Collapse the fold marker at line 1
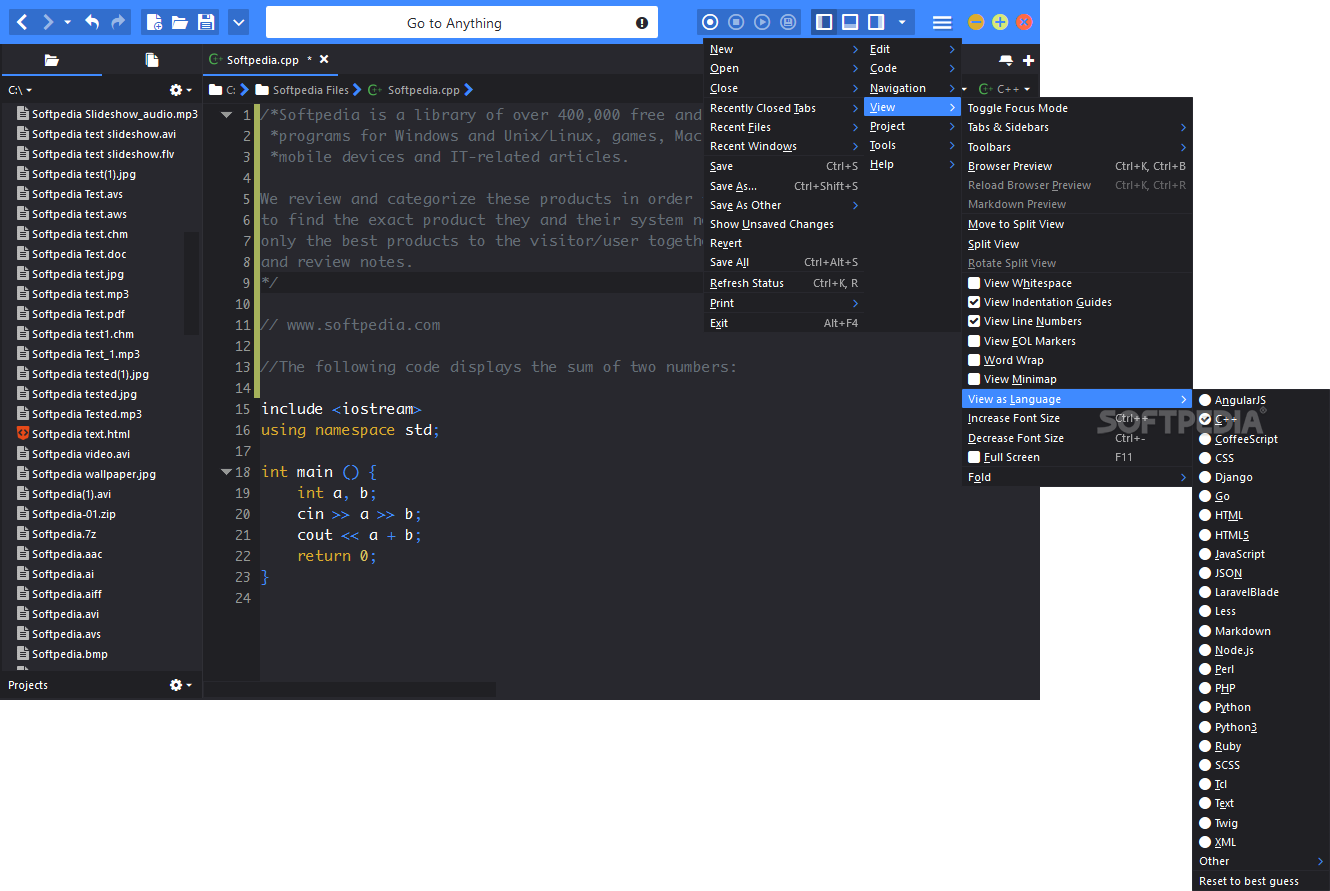This screenshot has height=891, width=1330. [x=227, y=115]
